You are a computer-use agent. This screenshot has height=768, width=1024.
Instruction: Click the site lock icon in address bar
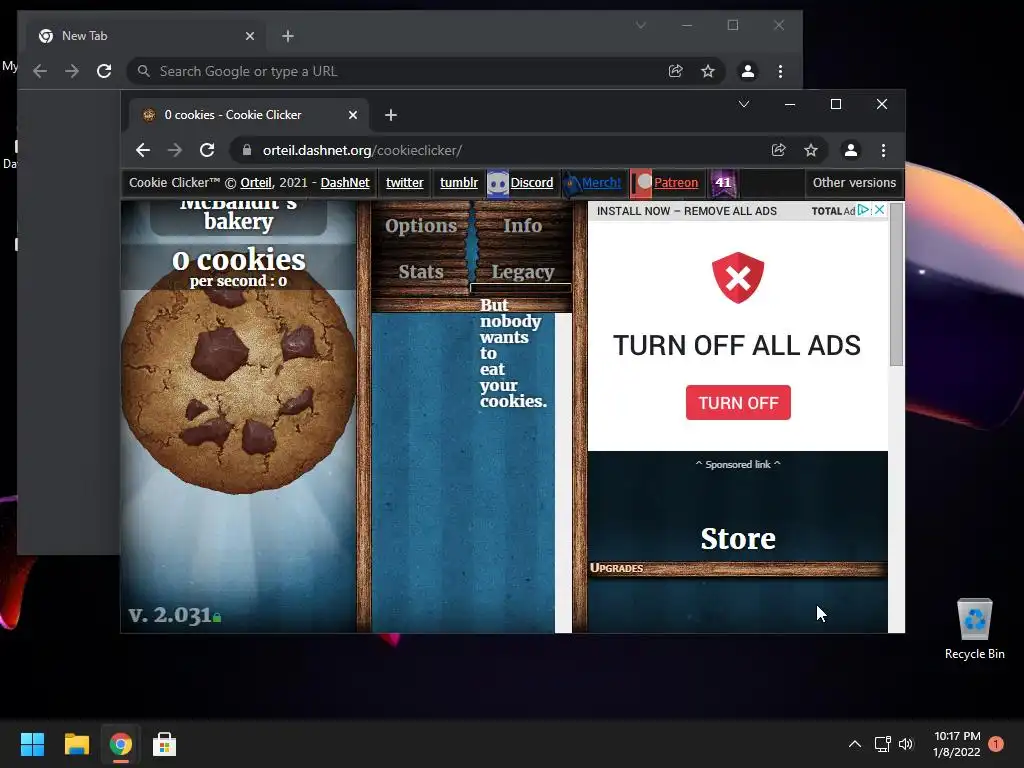246,150
